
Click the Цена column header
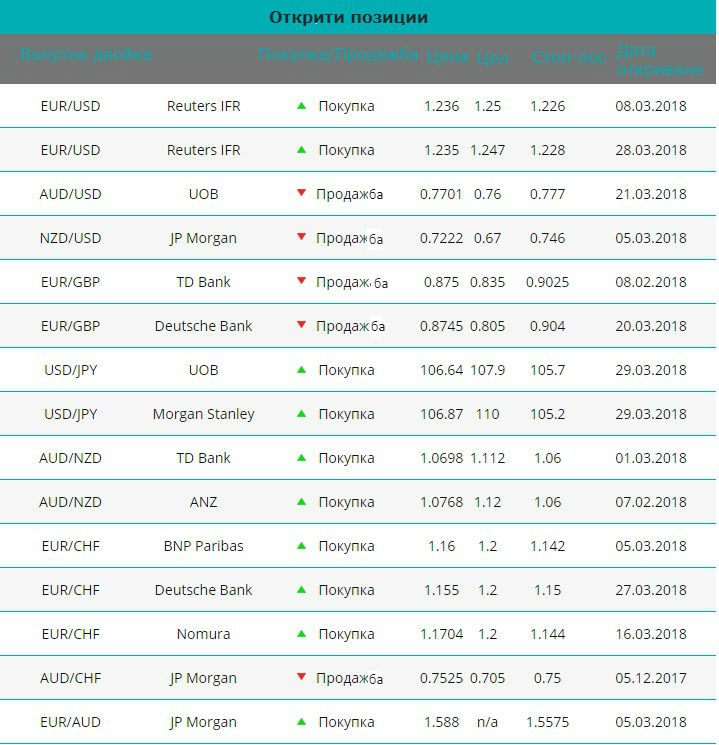click(447, 57)
